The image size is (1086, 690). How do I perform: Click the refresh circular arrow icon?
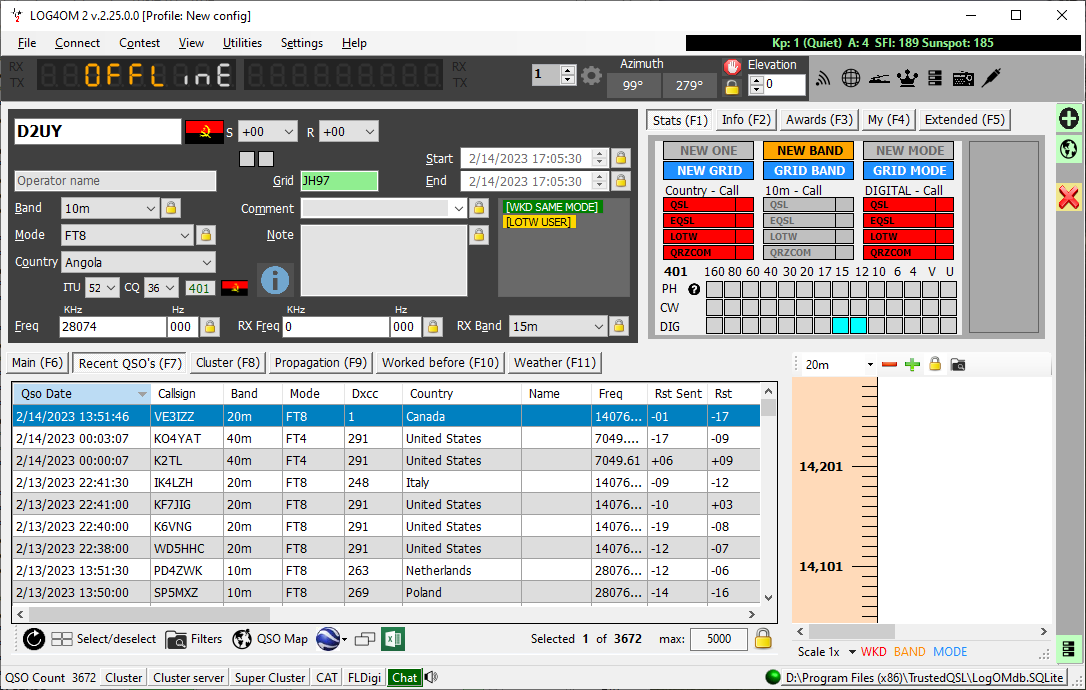coord(33,639)
